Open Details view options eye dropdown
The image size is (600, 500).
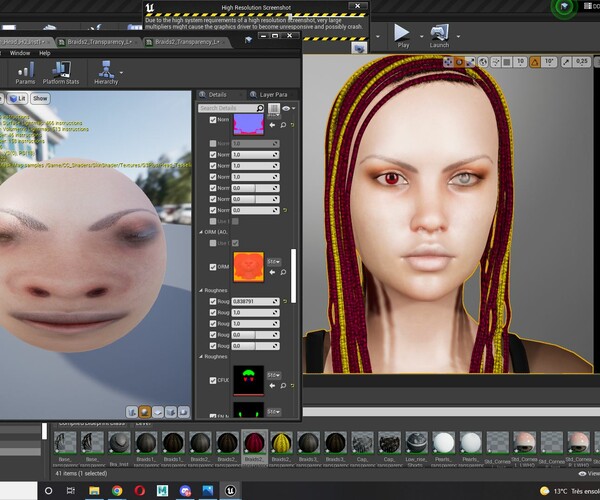coord(289,108)
